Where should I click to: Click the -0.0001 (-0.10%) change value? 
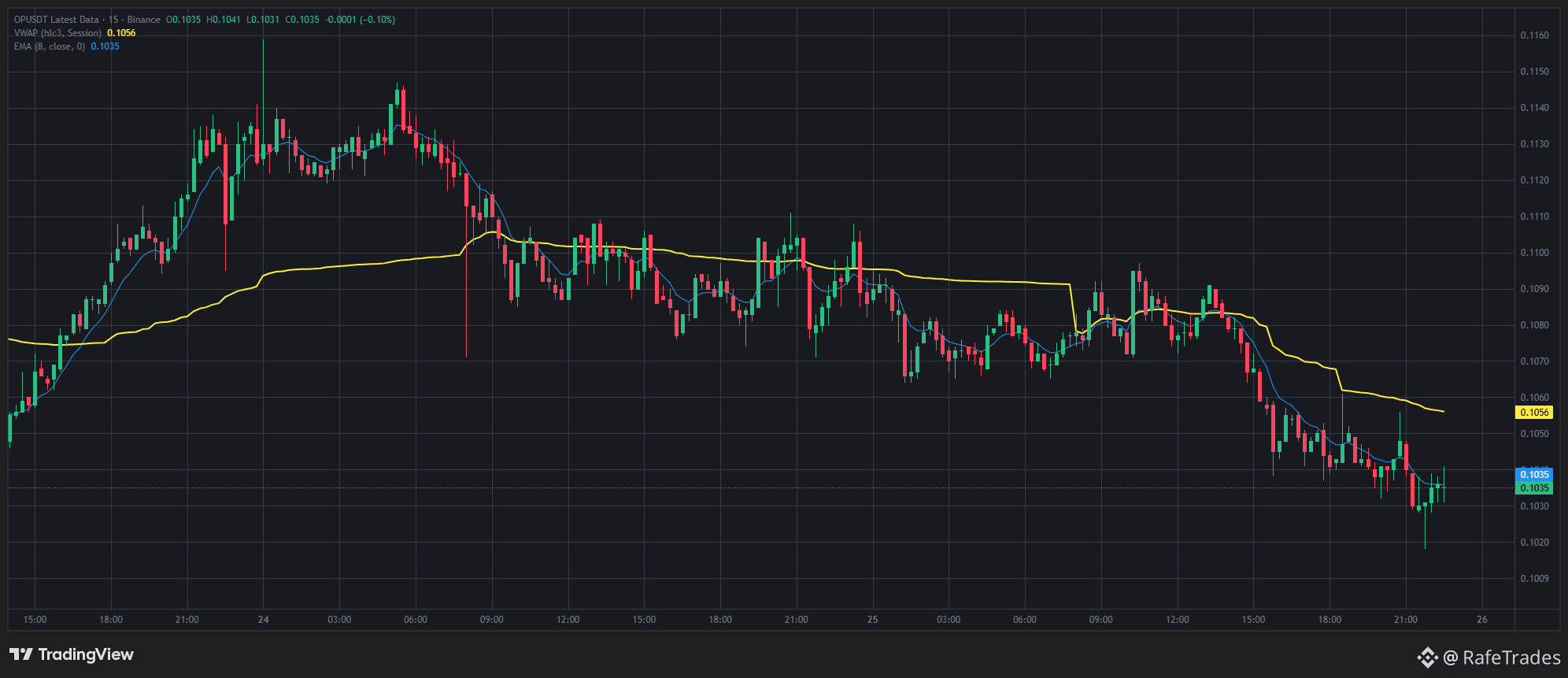361,20
